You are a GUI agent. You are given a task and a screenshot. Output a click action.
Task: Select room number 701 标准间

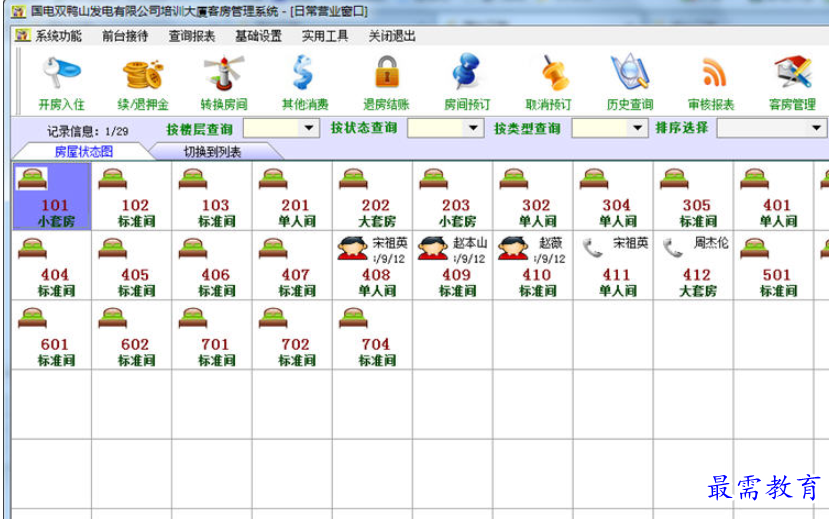215,345
